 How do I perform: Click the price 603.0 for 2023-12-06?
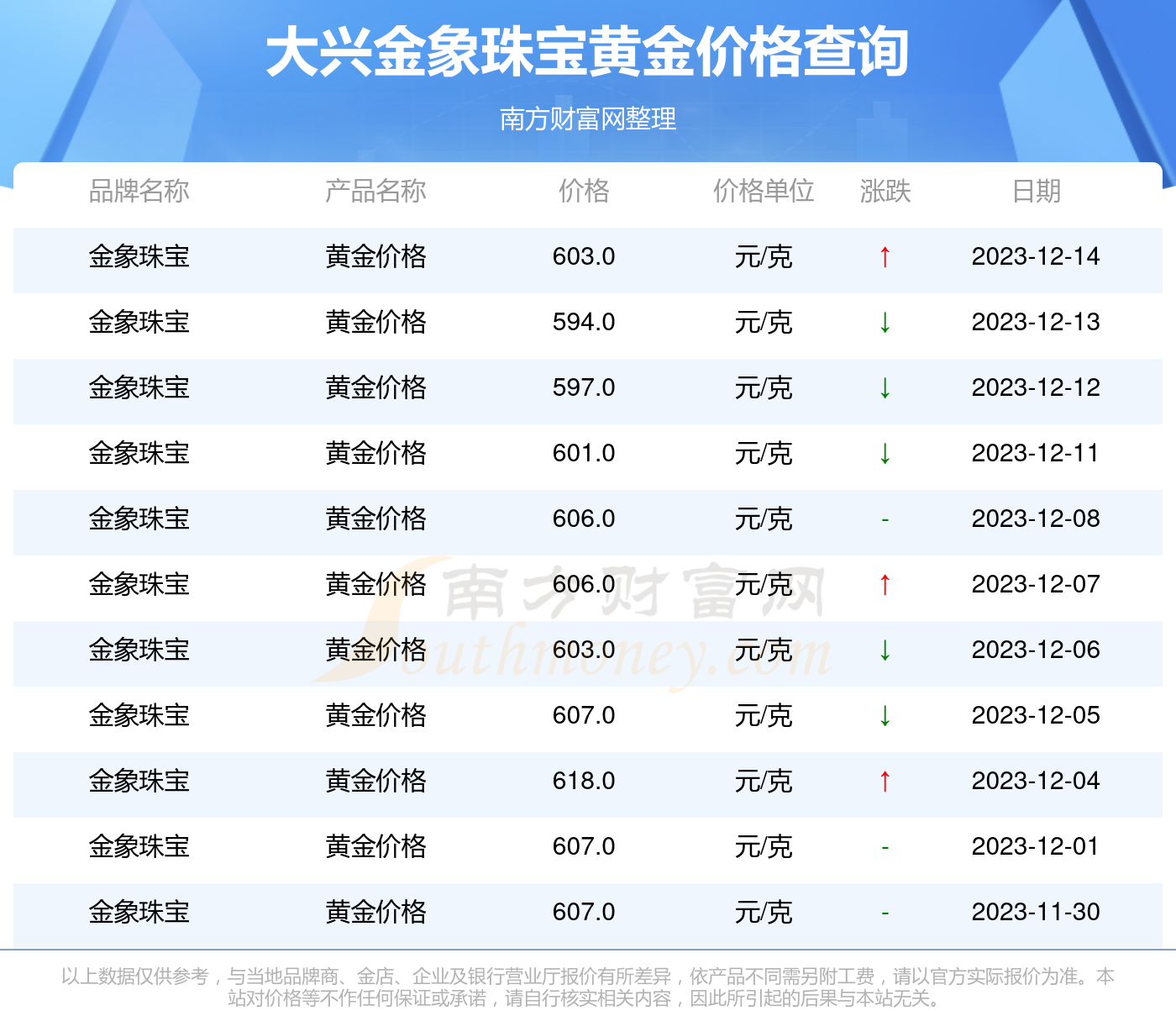[584, 650]
